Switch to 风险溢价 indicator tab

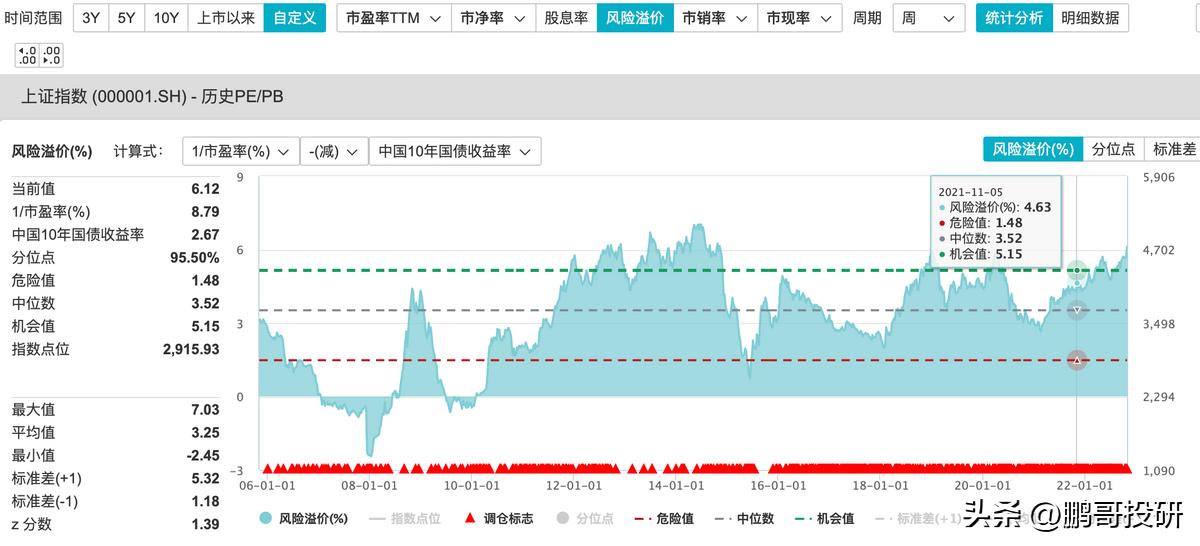tap(634, 18)
